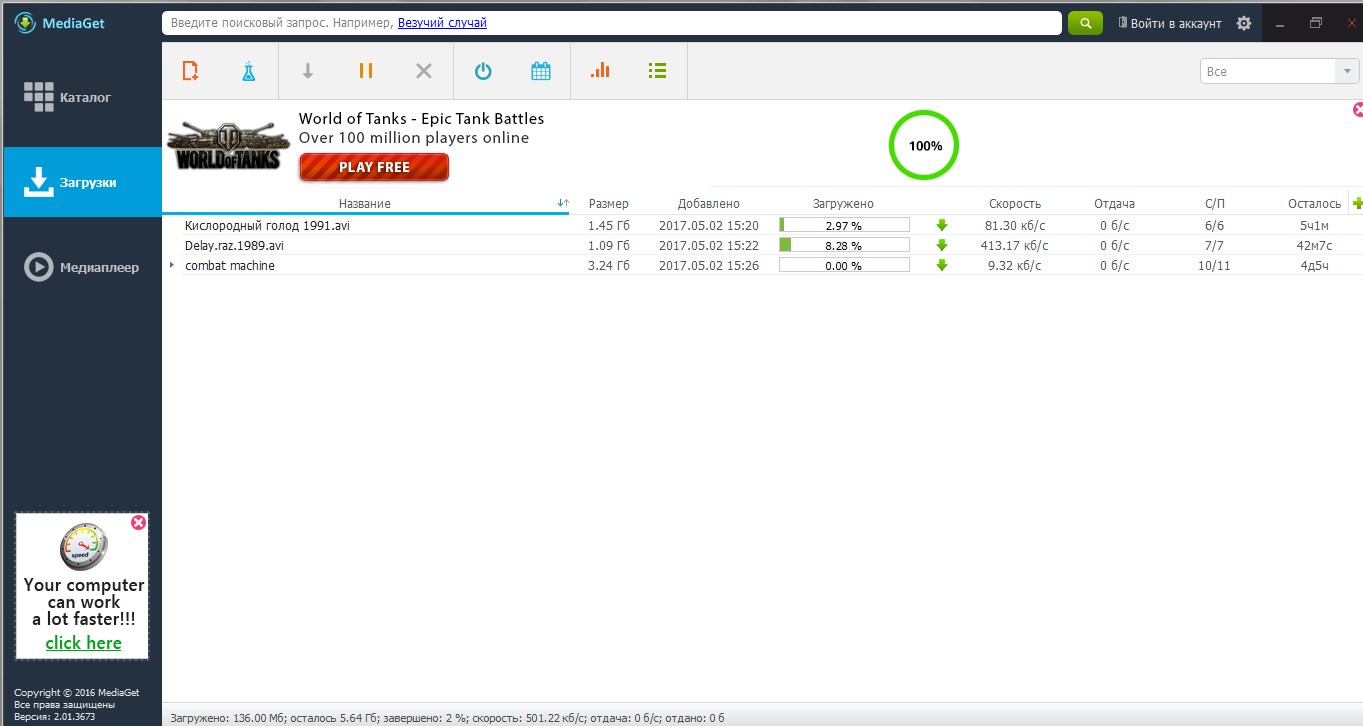Sort by the С/П column header

tap(1214, 204)
